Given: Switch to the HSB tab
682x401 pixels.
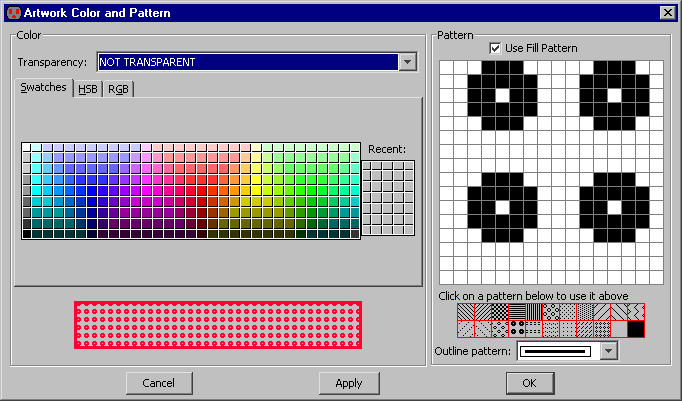Looking at the screenshot, I should coord(88,89).
